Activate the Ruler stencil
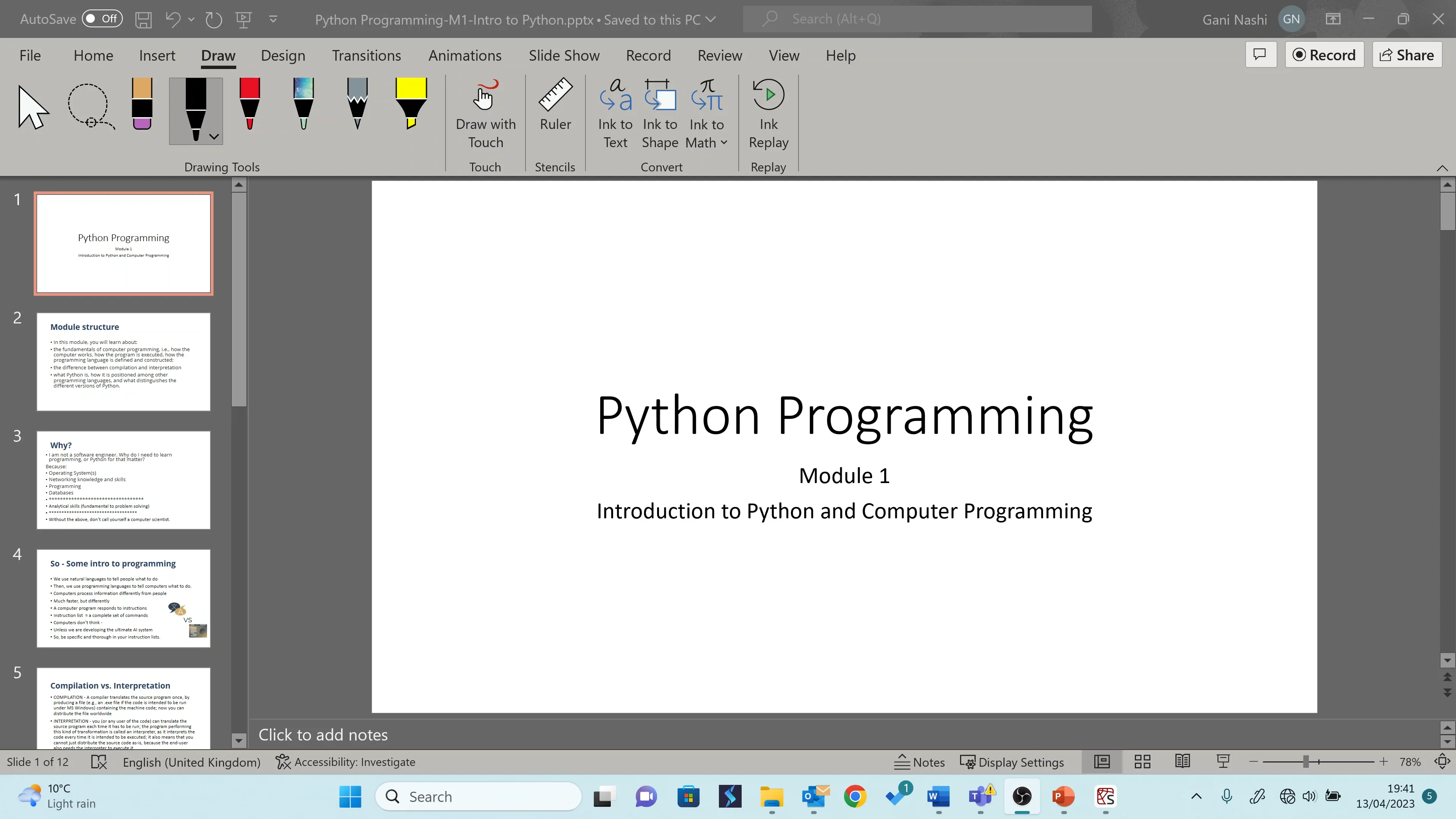 554,111
